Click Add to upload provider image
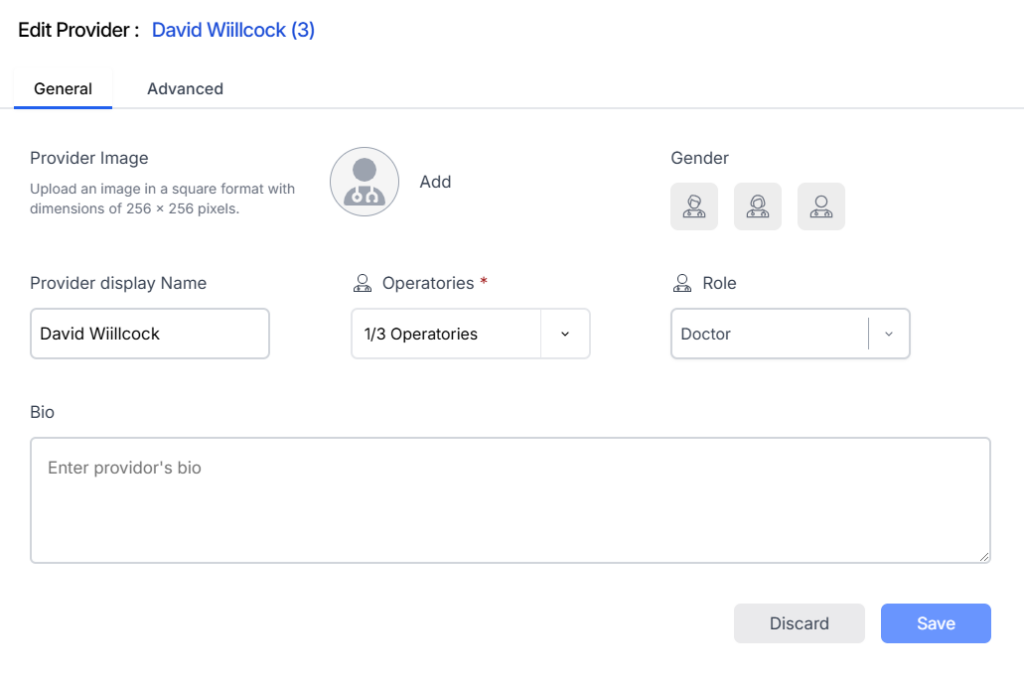The image size is (1024, 680). click(x=435, y=182)
